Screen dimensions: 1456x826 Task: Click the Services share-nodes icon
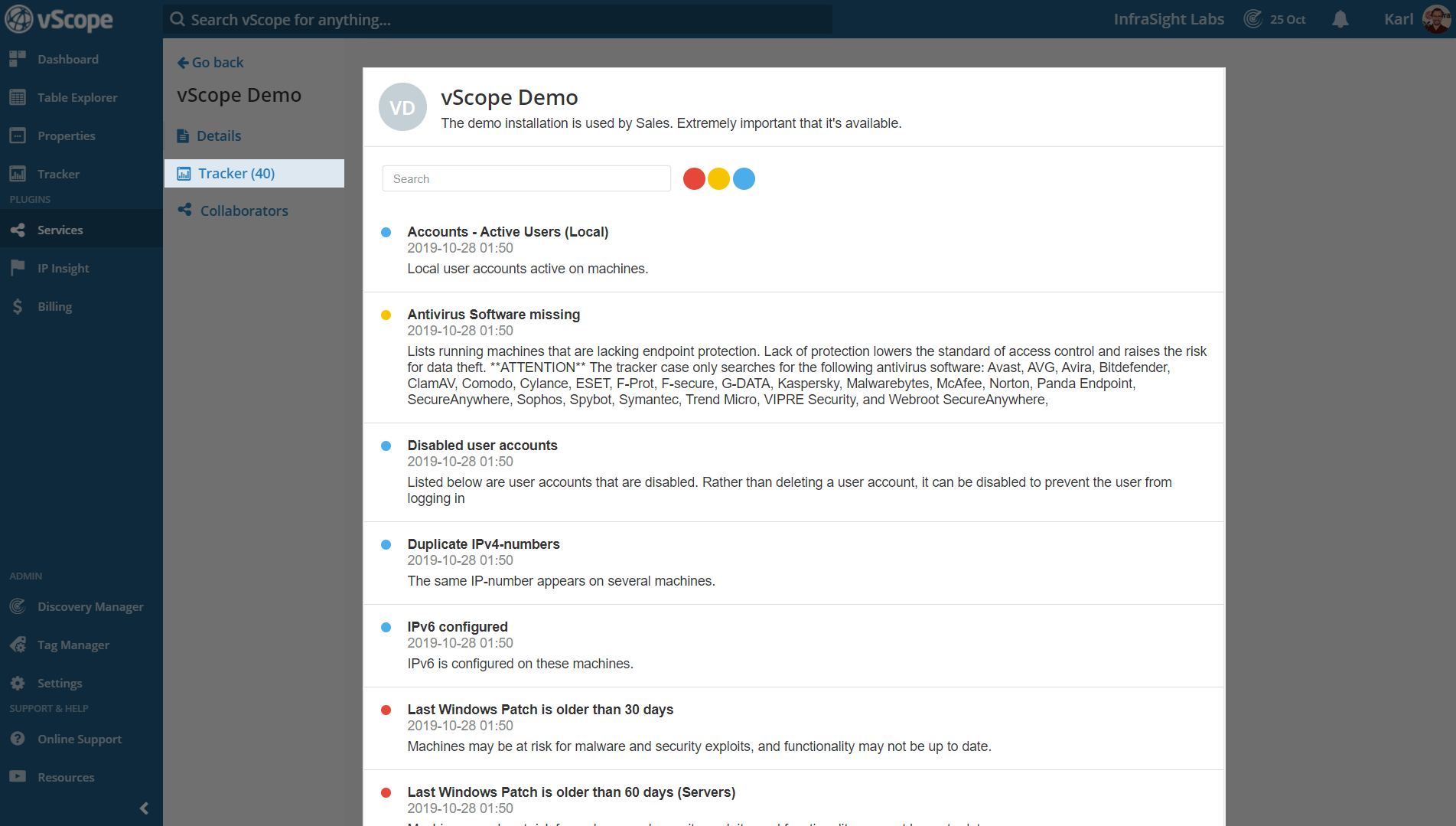(18, 230)
